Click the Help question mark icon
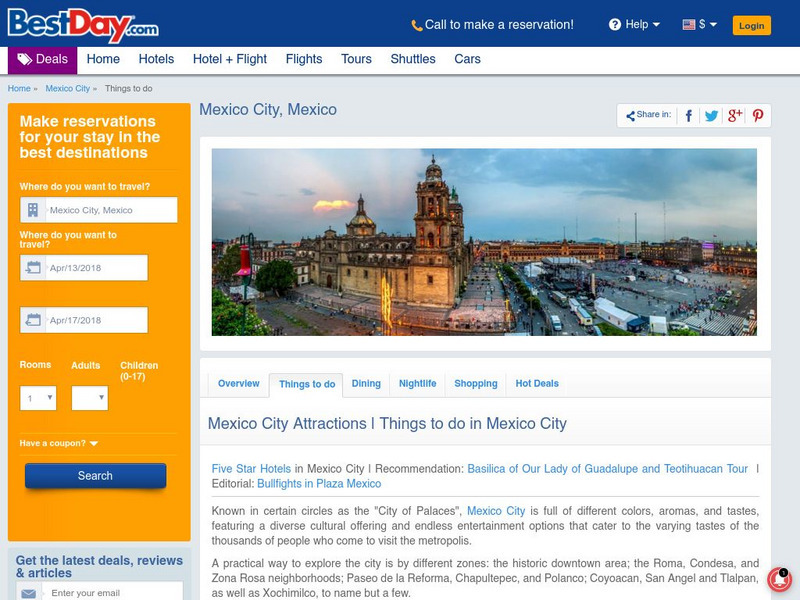This screenshot has height=600, width=800. (615, 24)
